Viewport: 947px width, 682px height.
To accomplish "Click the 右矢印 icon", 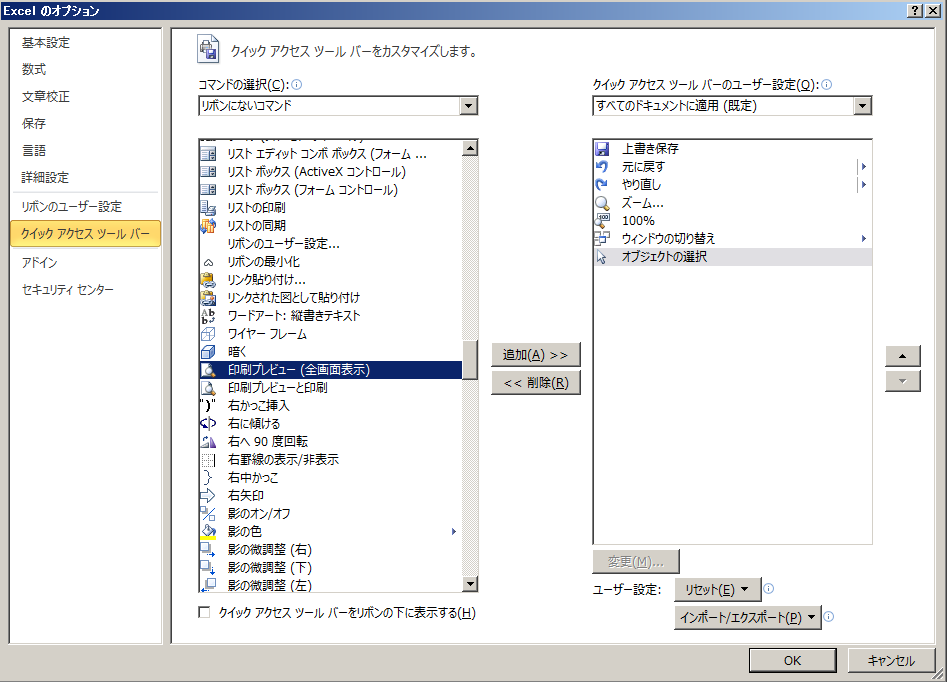I will point(208,496).
